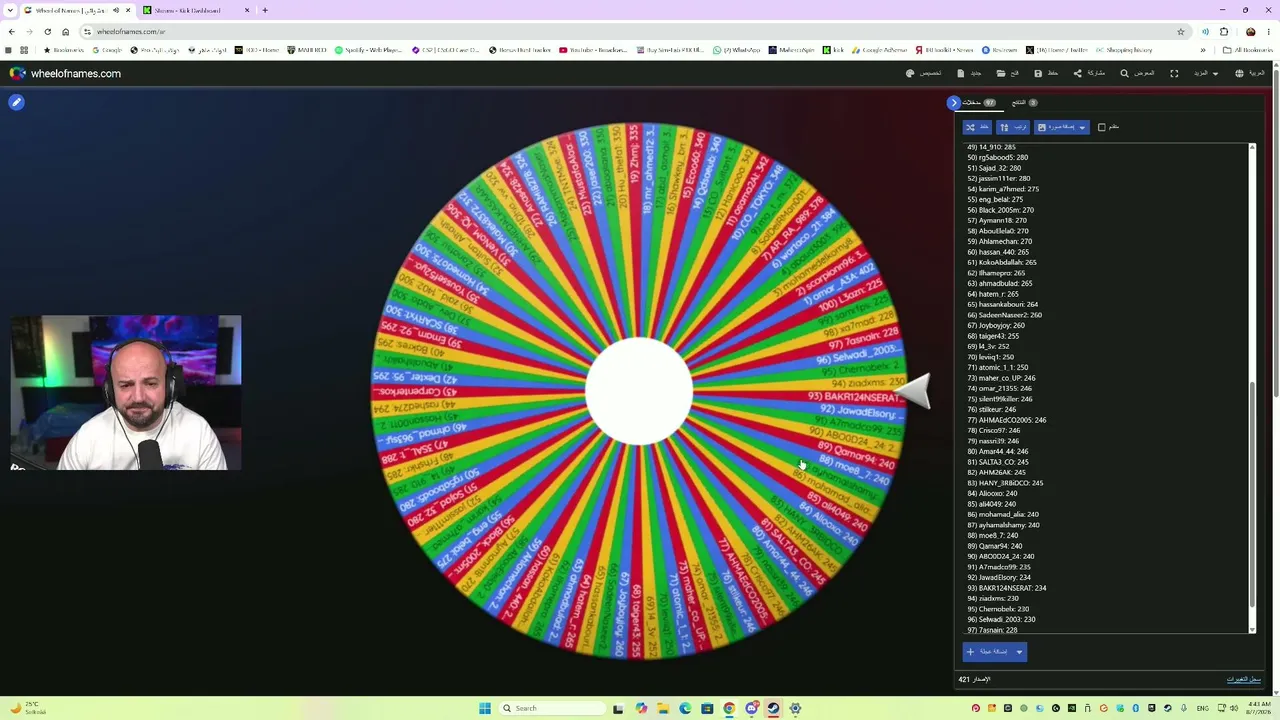Sort the entries list
This screenshot has width=1280, height=720.
coord(1012,127)
